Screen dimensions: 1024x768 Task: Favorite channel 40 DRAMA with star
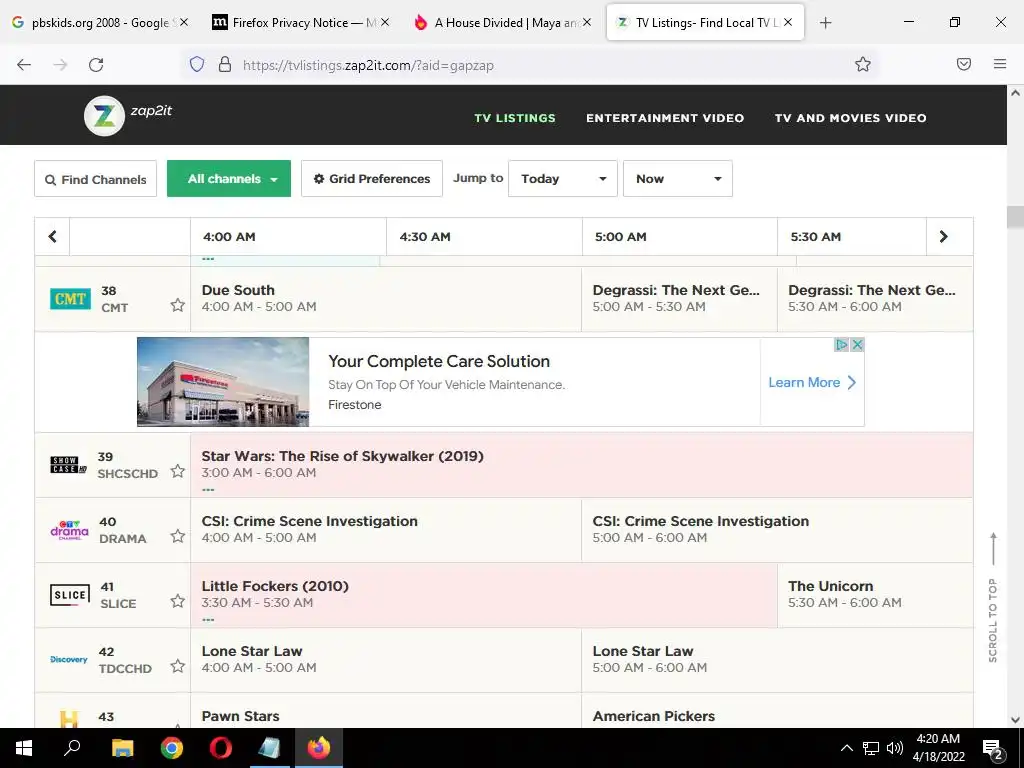coord(178,536)
